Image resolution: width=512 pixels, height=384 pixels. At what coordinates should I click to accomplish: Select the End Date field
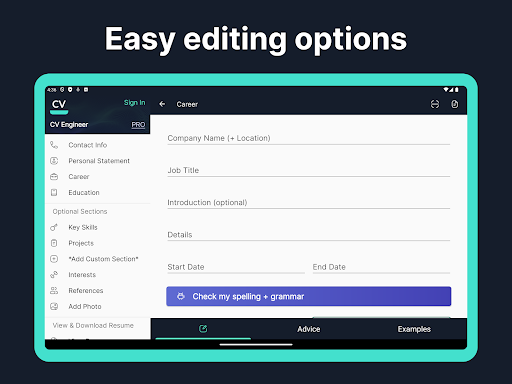point(381,267)
